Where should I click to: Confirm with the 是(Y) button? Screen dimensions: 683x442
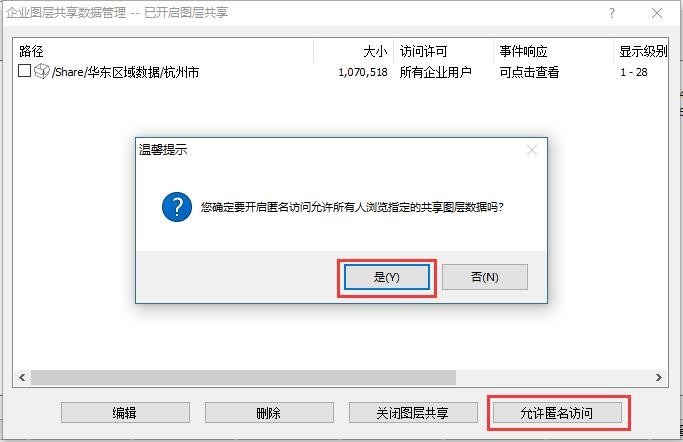pyautogui.click(x=387, y=277)
